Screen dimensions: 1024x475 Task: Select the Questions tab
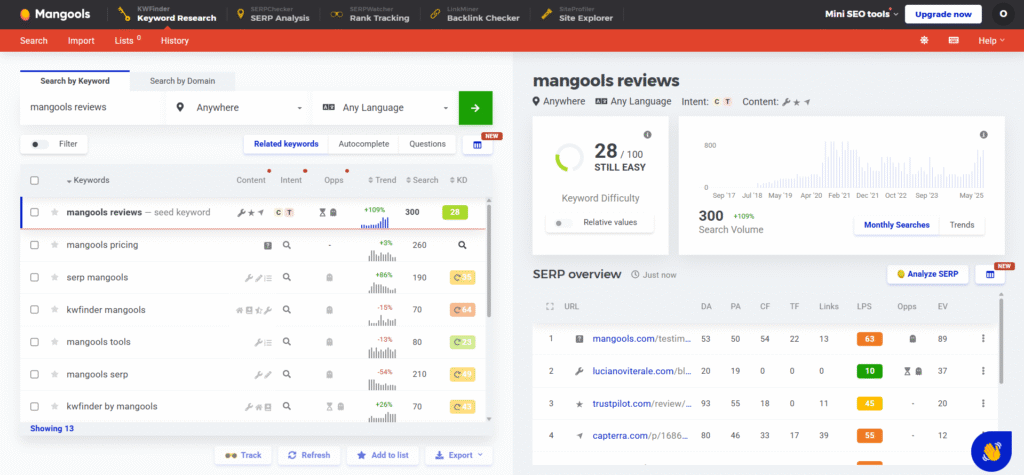point(428,144)
